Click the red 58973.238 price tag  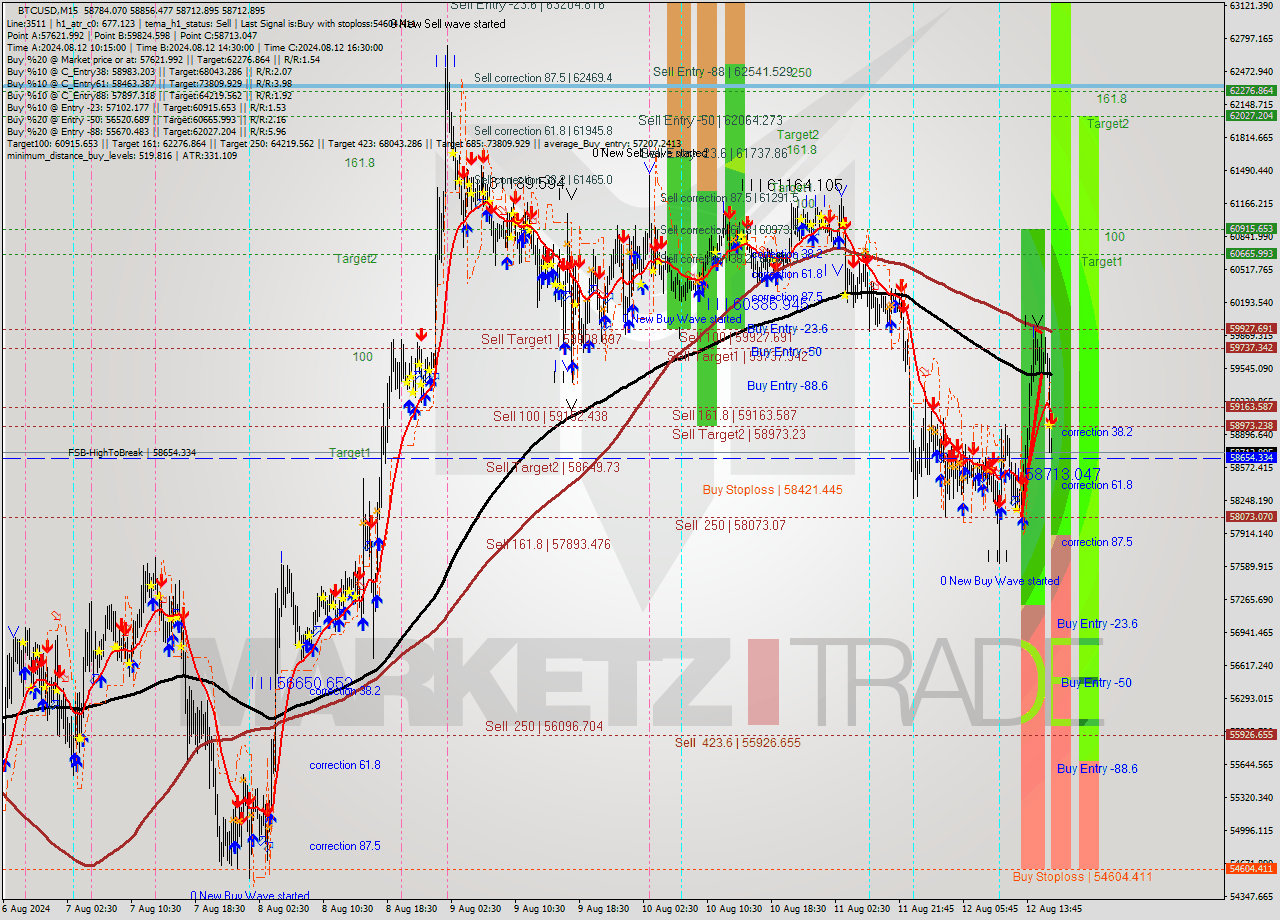pyautogui.click(x=1250, y=426)
